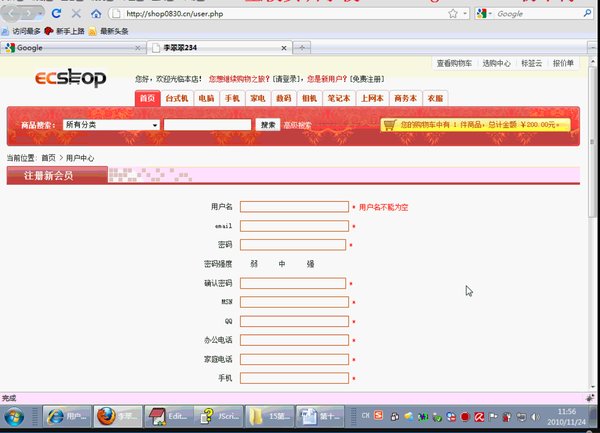The height and width of the screenshot is (433, 600).
Task: Open the 访问最多 bookmark
Action: click(21, 31)
